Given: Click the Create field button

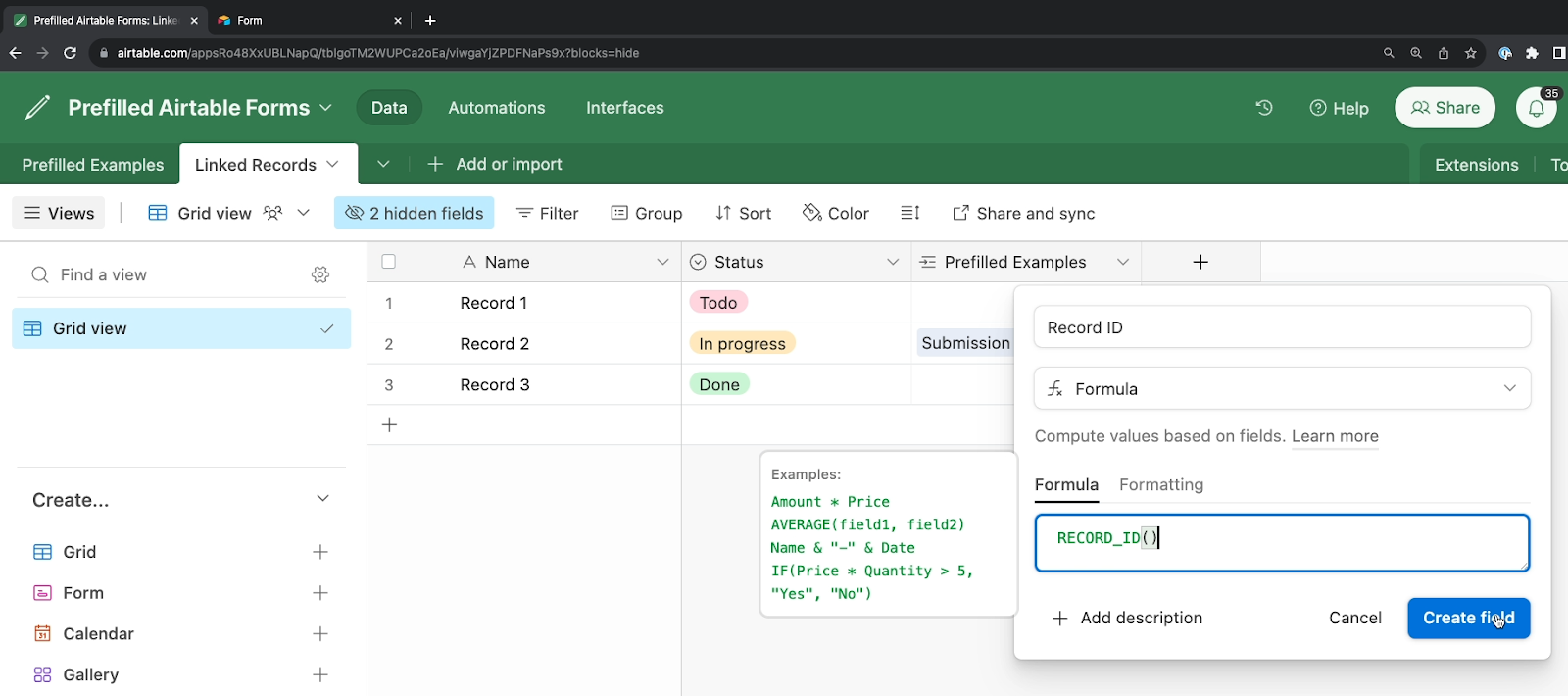Looking at the screenshot, I should tap(1468, 618).
